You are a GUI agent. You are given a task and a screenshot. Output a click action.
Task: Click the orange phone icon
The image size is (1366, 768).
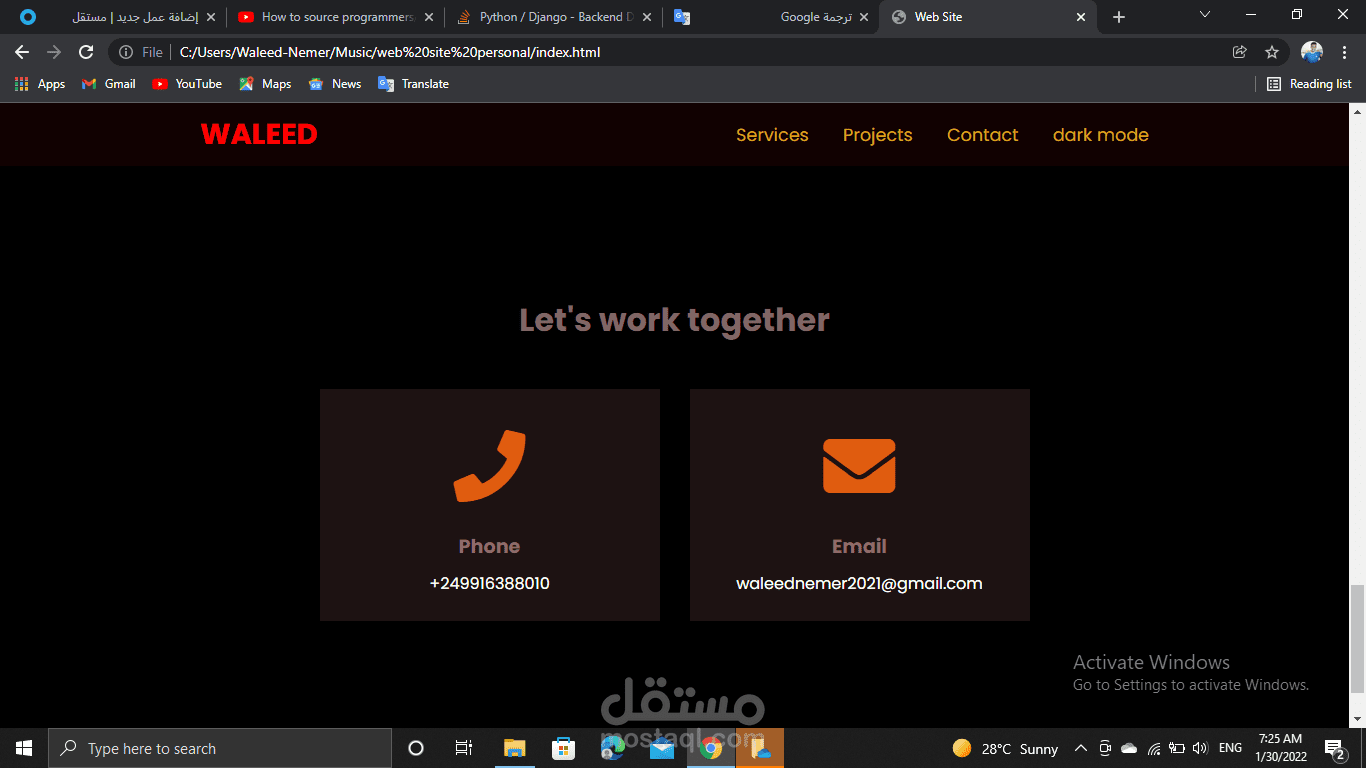point(489,466)
